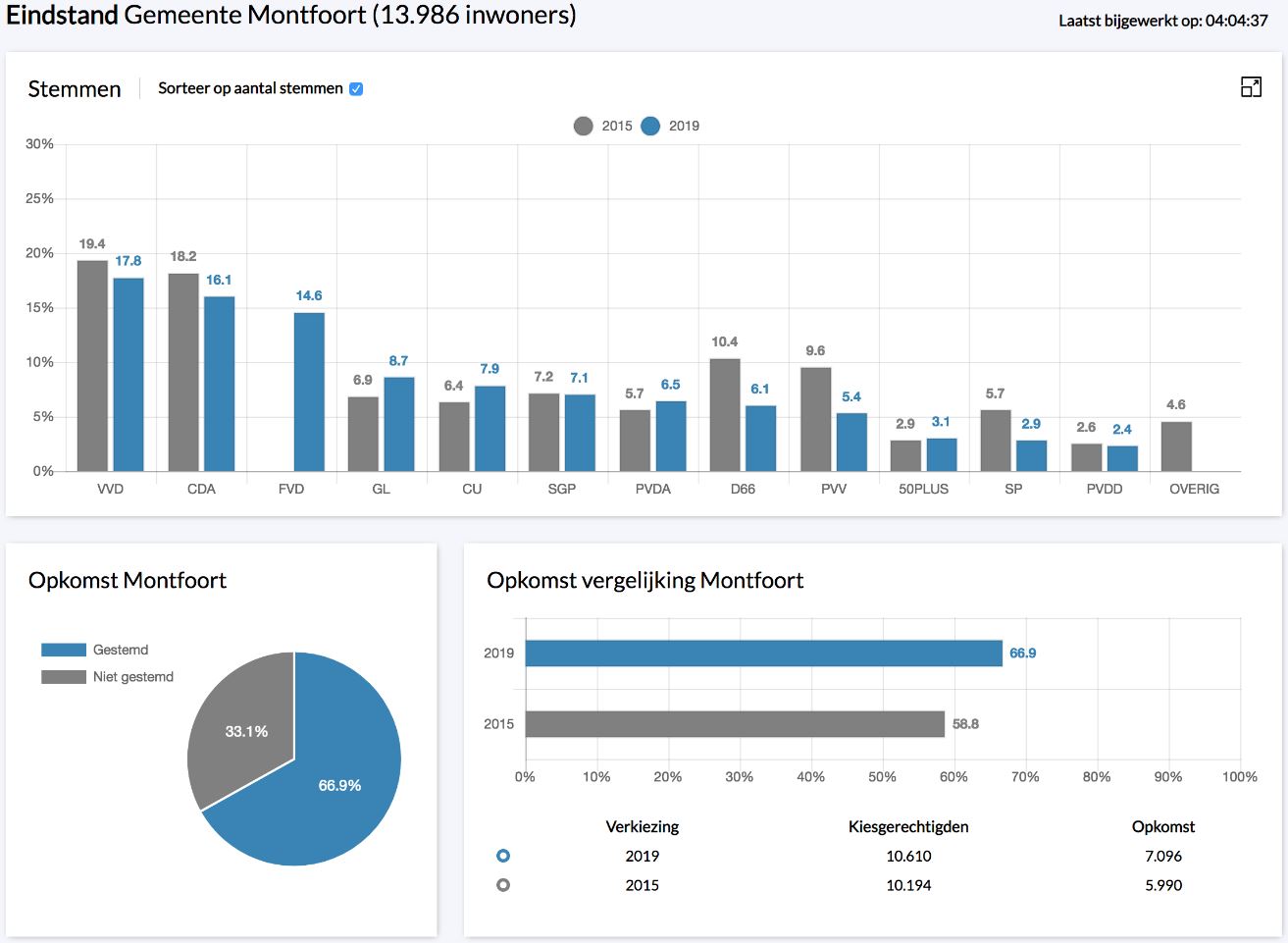
Task: Click the FVD 2019 bar showing 14.6
Action: pos(309,393)
